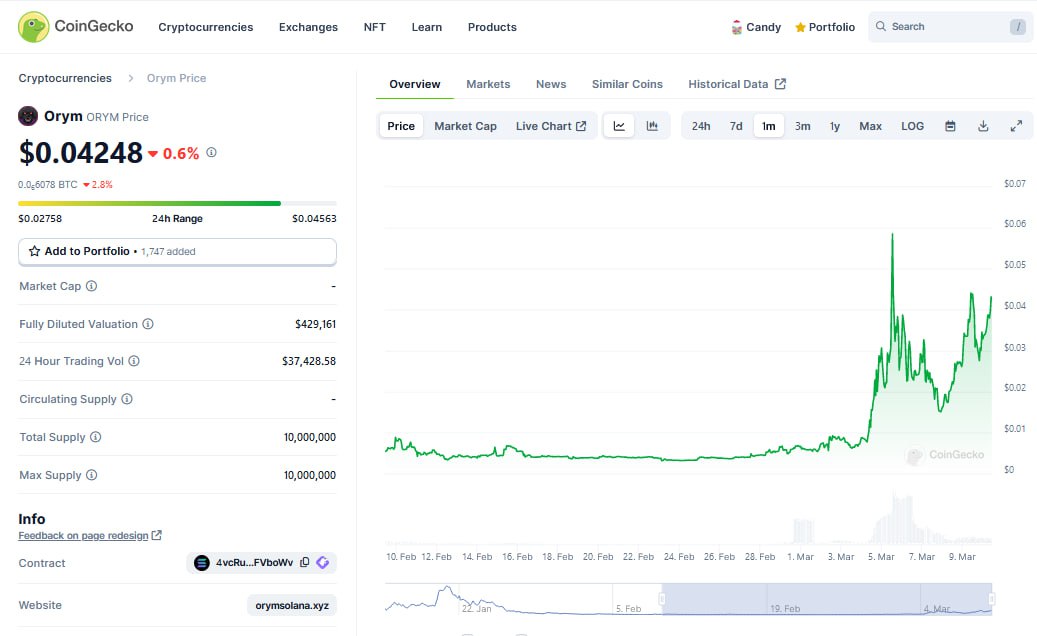Image resolution: width=1037 pixels, height=636 pixels.
Task: Open Total Supply info icon
Action: click(95, 437)
